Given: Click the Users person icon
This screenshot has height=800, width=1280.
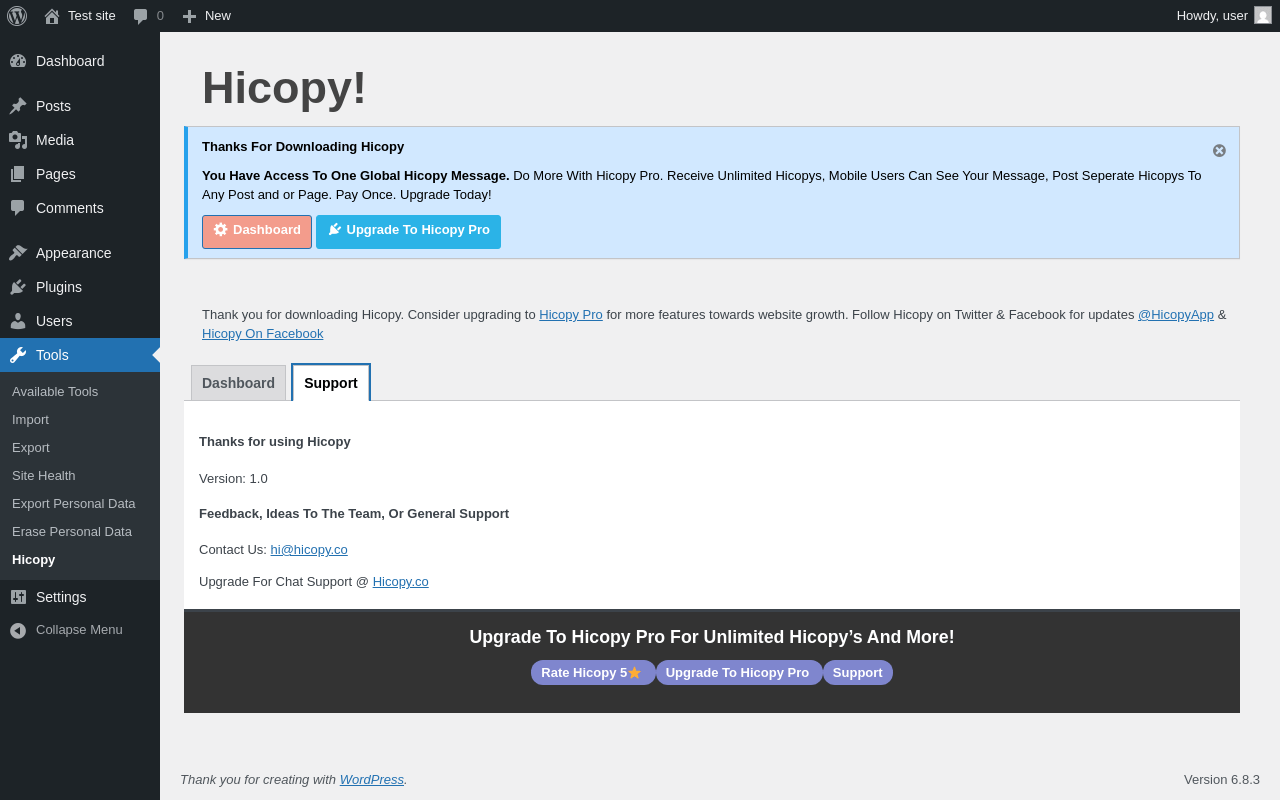Looking at the screenshot, I should click(18, 321).
